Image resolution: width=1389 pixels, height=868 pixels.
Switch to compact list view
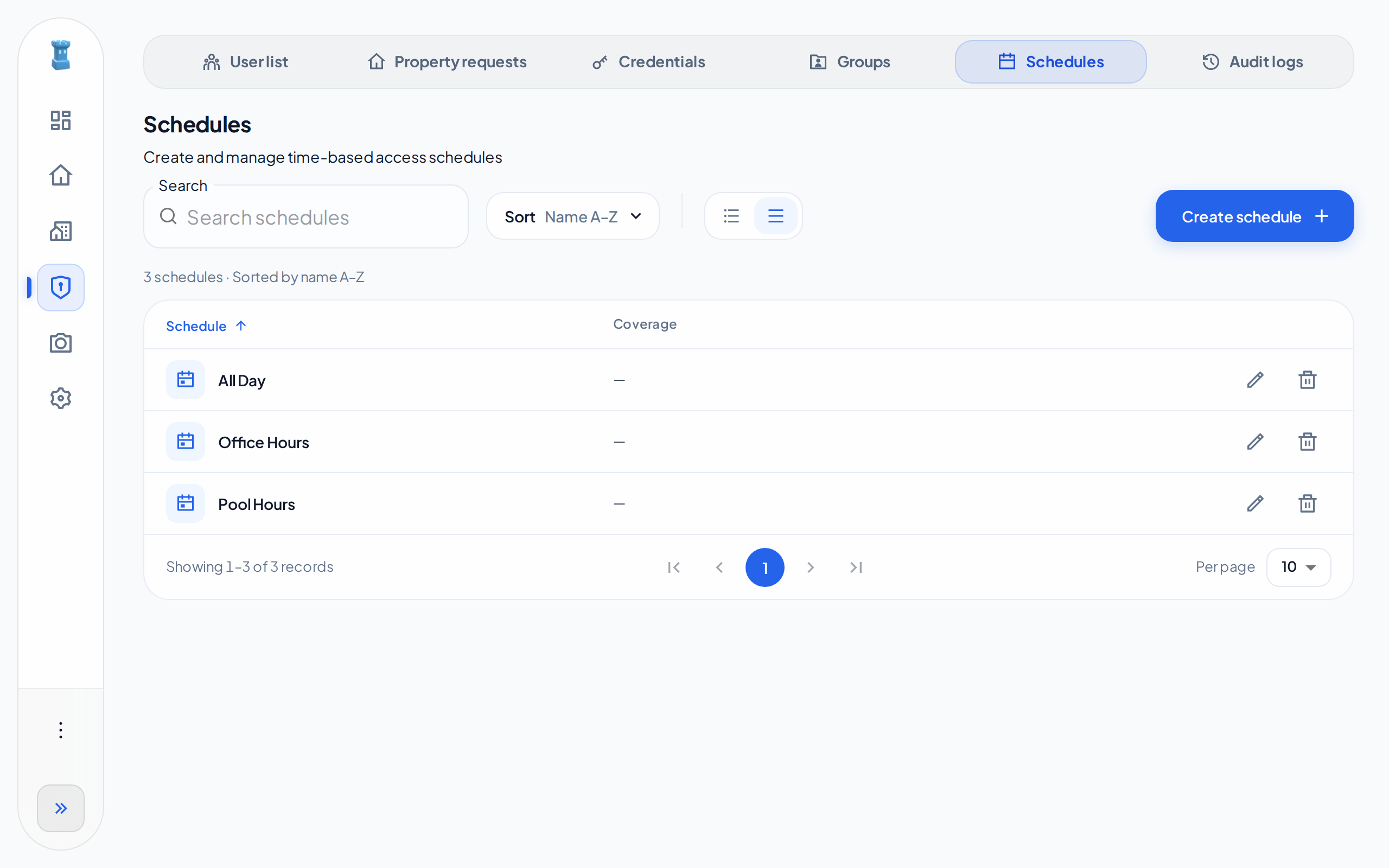[x=731, y=216]
